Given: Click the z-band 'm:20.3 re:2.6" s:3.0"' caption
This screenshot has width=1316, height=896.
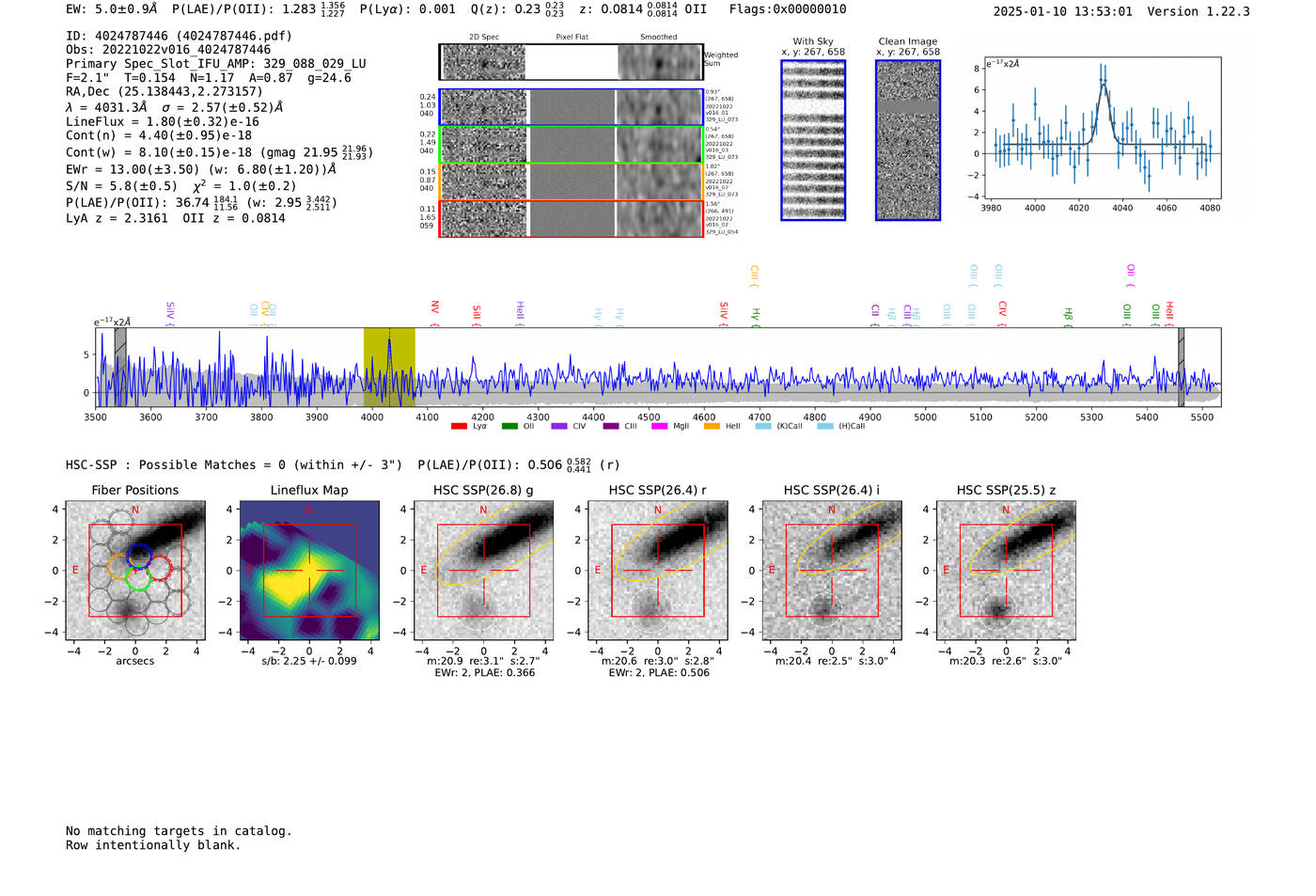Looking at the screenshot, I should [x=1006, y=661].
